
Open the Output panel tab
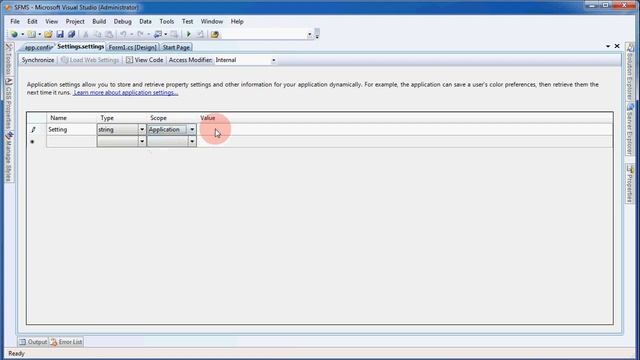33,342
